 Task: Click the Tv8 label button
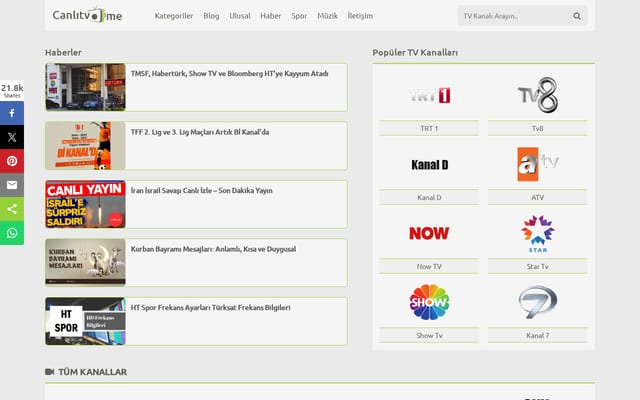coord(538,128)
